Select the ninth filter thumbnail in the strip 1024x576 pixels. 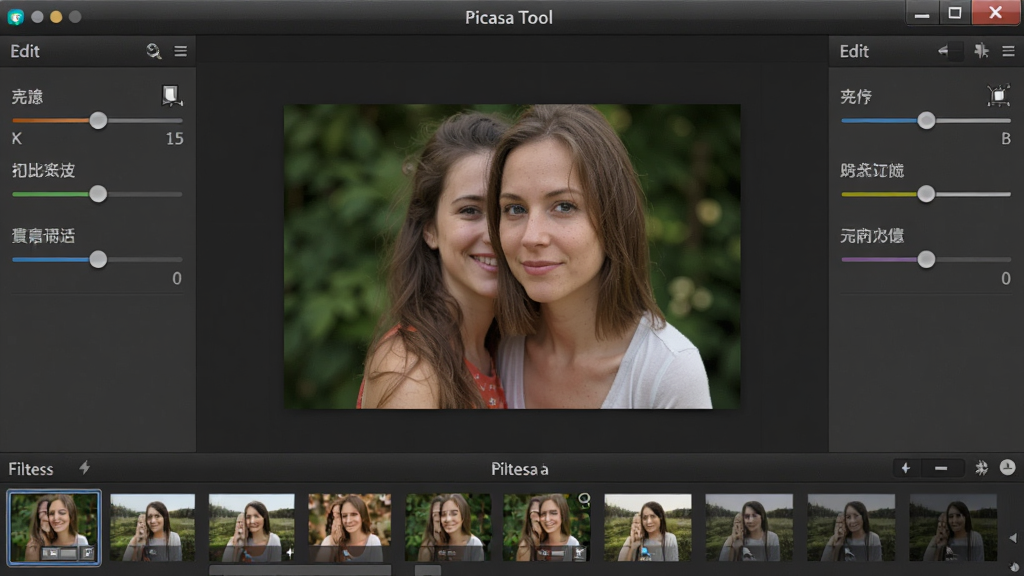point(851,528)
